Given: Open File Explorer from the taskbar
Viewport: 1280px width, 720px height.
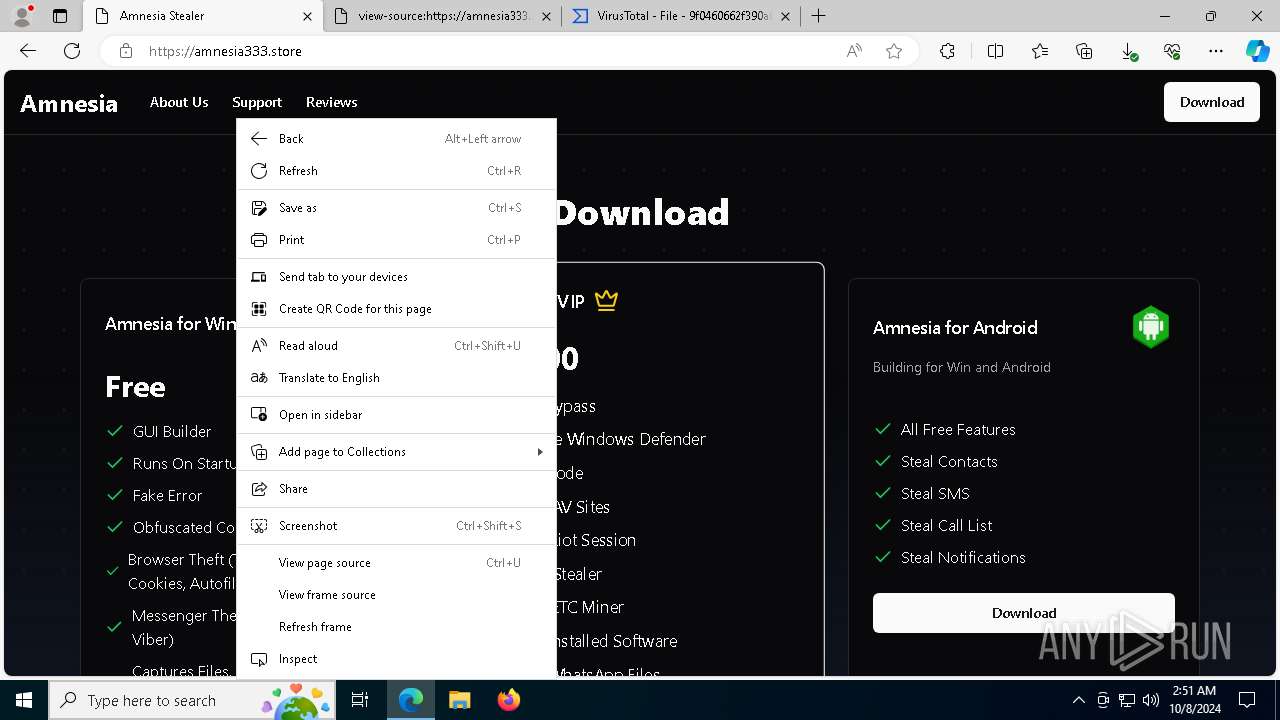Looking at the screenshot, I should [459, 700].
